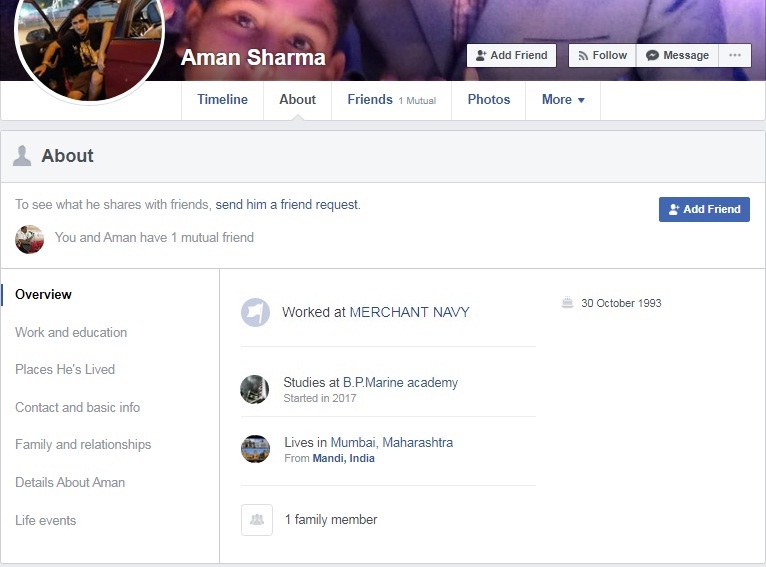Click the 'Started in 2017' text
The width and height of the screenshot is (766, 567).
319,398
